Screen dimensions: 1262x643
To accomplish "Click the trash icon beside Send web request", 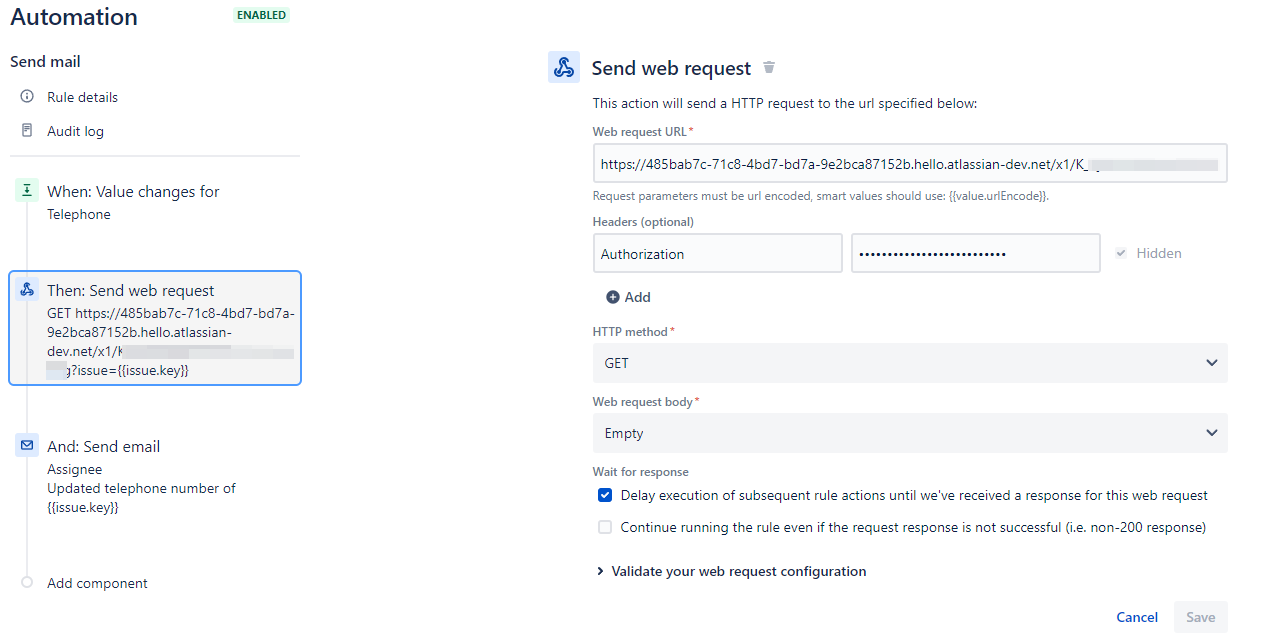I will [x=769, y=68].
